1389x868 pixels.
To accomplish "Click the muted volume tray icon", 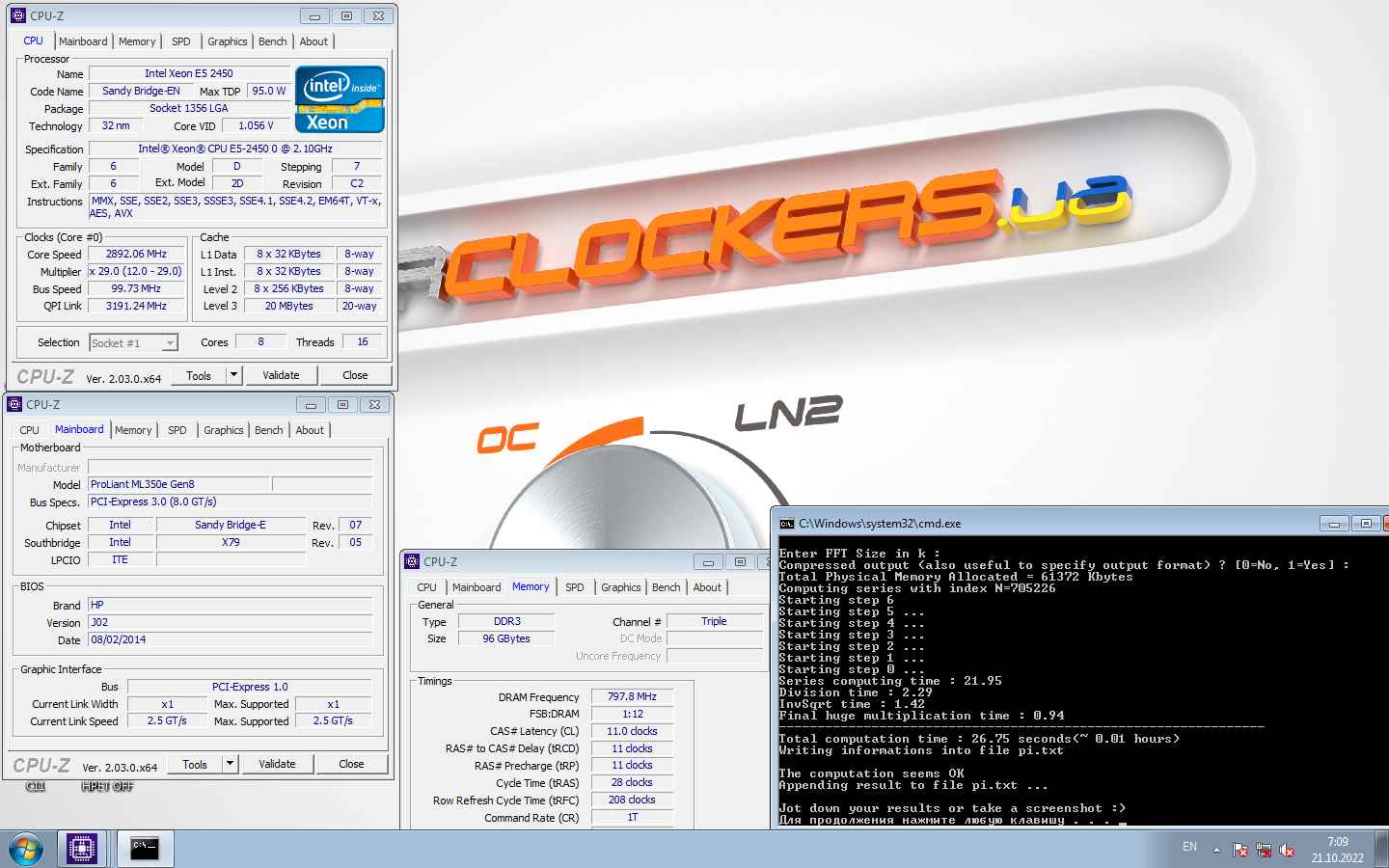I will point(1287,850).
